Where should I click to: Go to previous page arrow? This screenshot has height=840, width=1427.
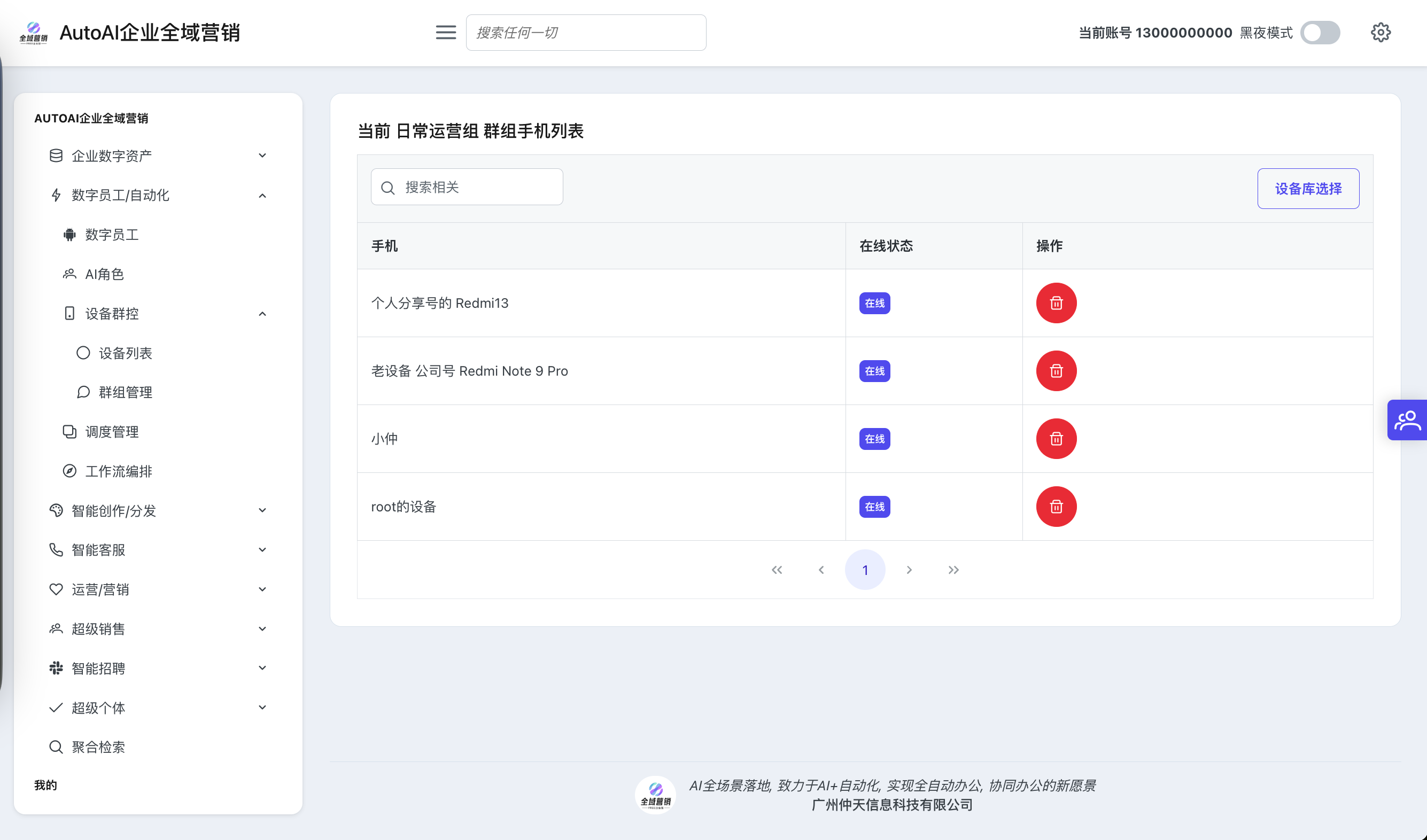(x=821, y=570)
